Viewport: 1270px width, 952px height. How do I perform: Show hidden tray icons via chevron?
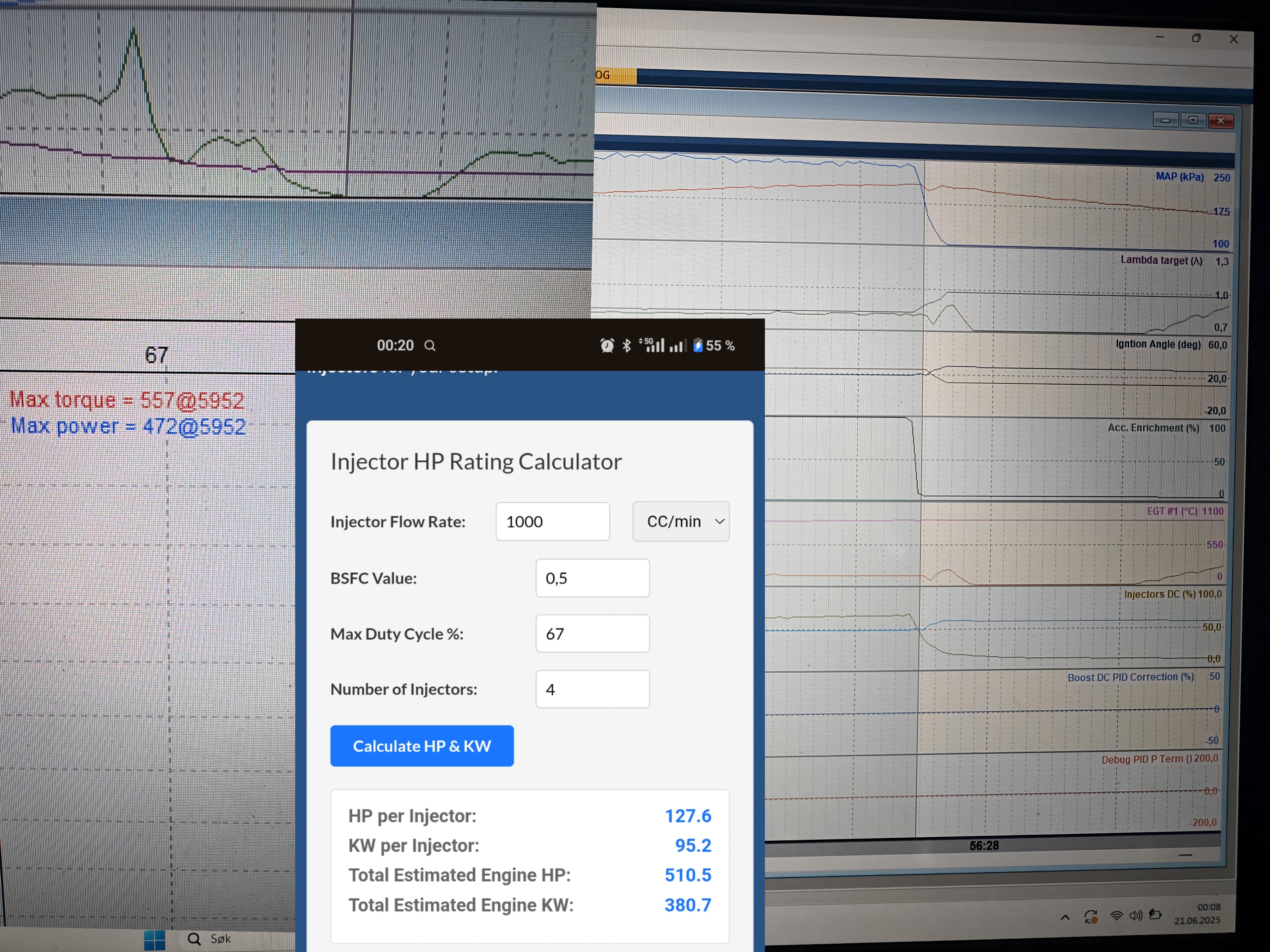pos(1065,917)
